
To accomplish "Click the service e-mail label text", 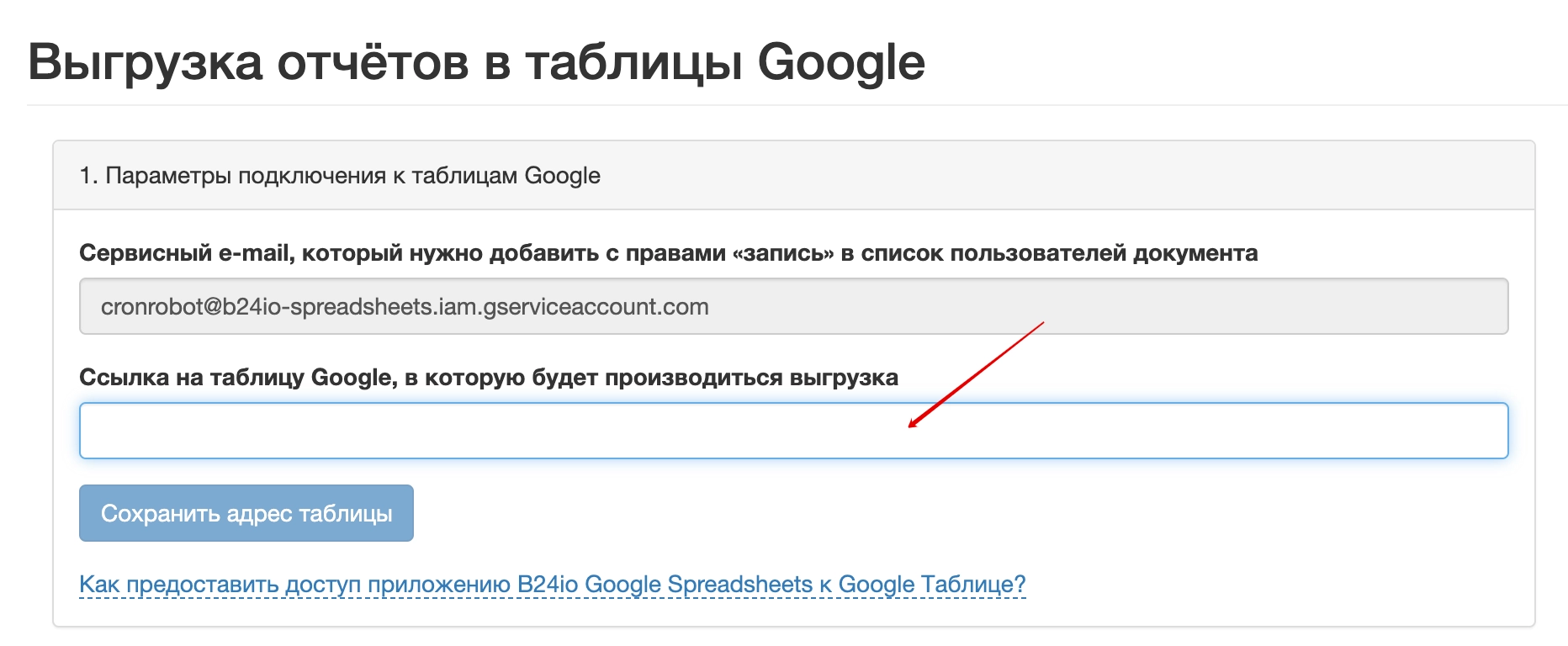I will click(669, 252).
